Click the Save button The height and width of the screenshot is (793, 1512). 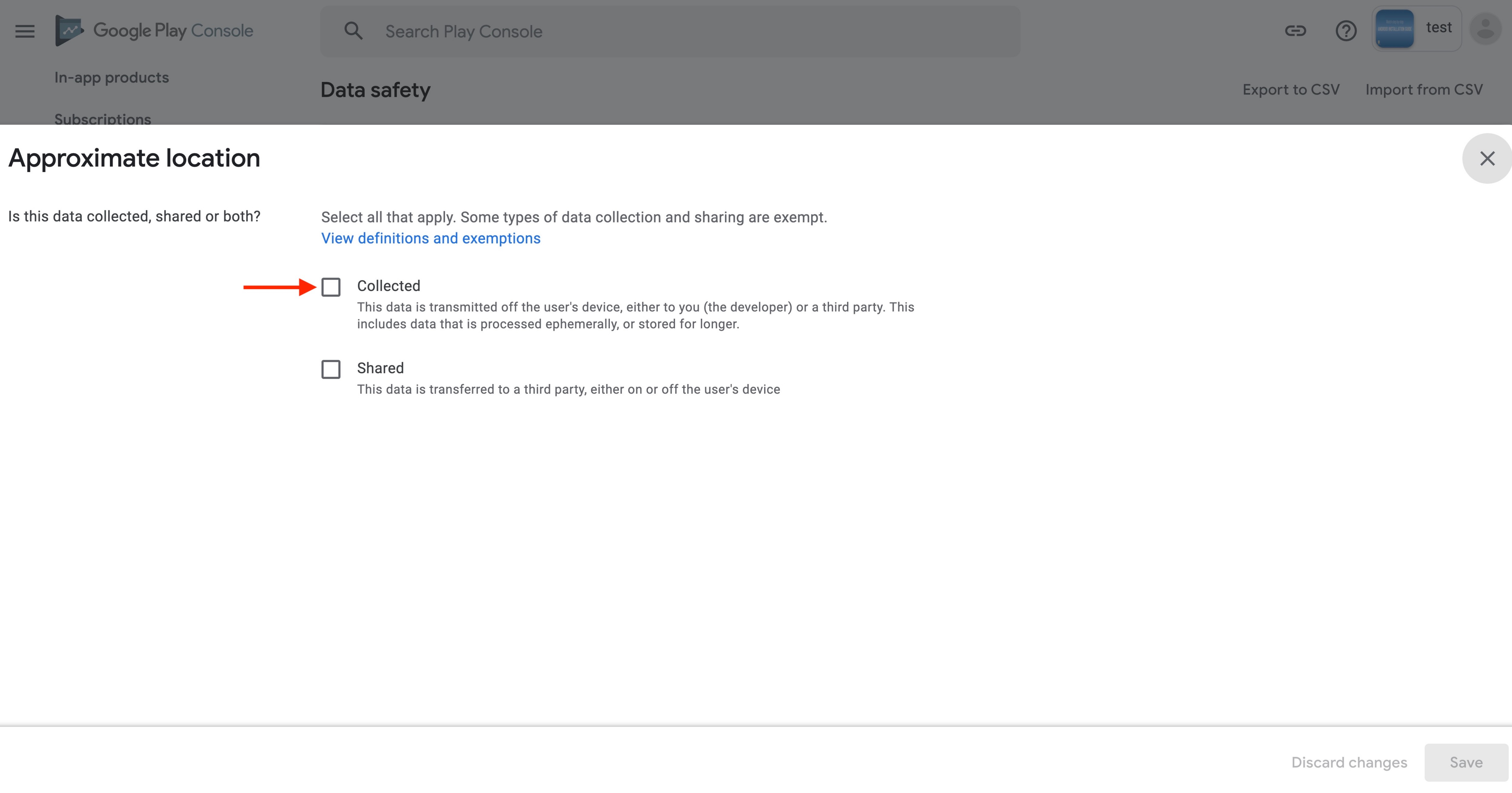[1466, 762]
